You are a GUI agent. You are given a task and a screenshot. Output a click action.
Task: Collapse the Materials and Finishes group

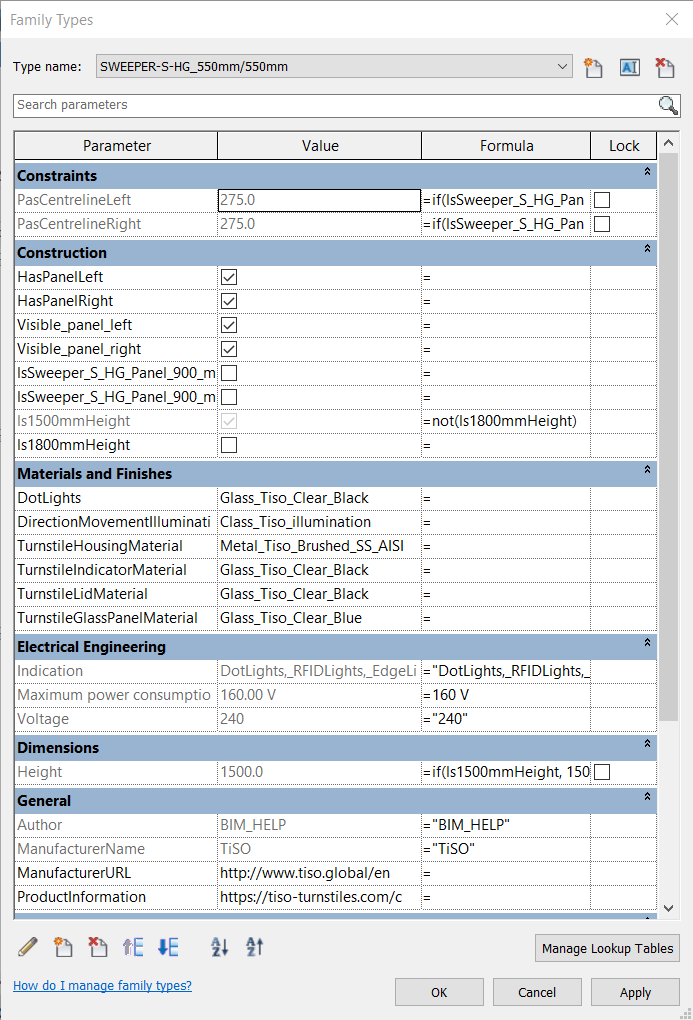[647, 470]
